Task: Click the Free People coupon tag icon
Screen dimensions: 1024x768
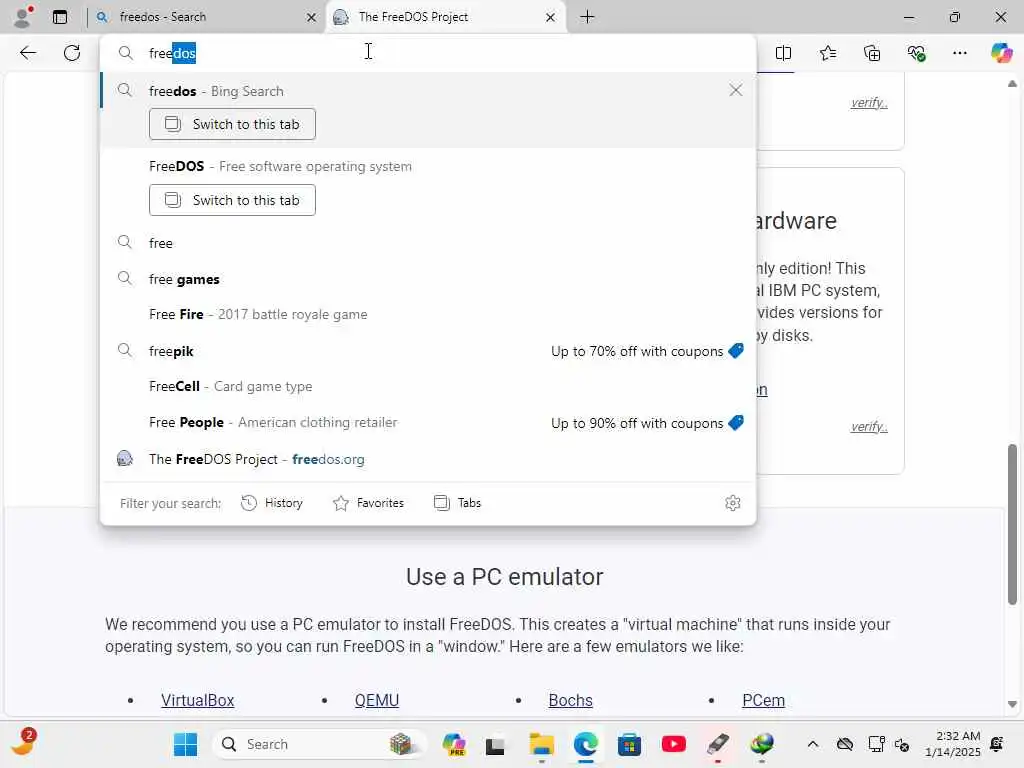Action: [x=736, y=423]
